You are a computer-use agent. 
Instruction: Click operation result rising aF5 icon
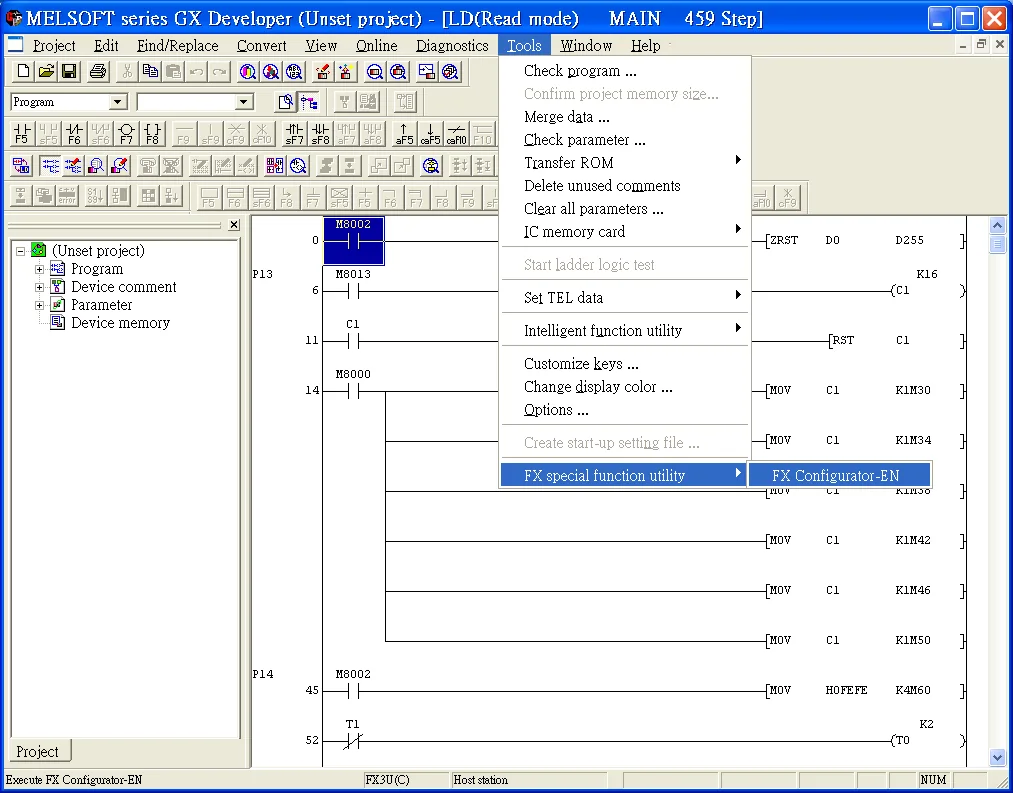(404, 134)
